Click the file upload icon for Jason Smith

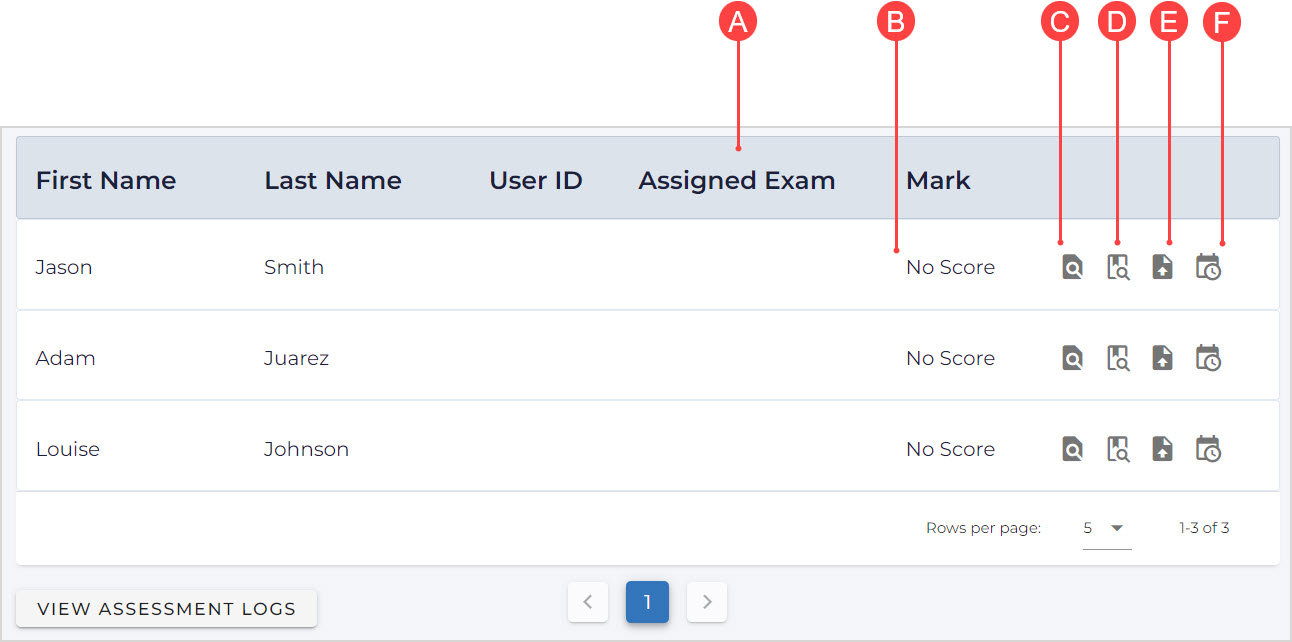1162,268
